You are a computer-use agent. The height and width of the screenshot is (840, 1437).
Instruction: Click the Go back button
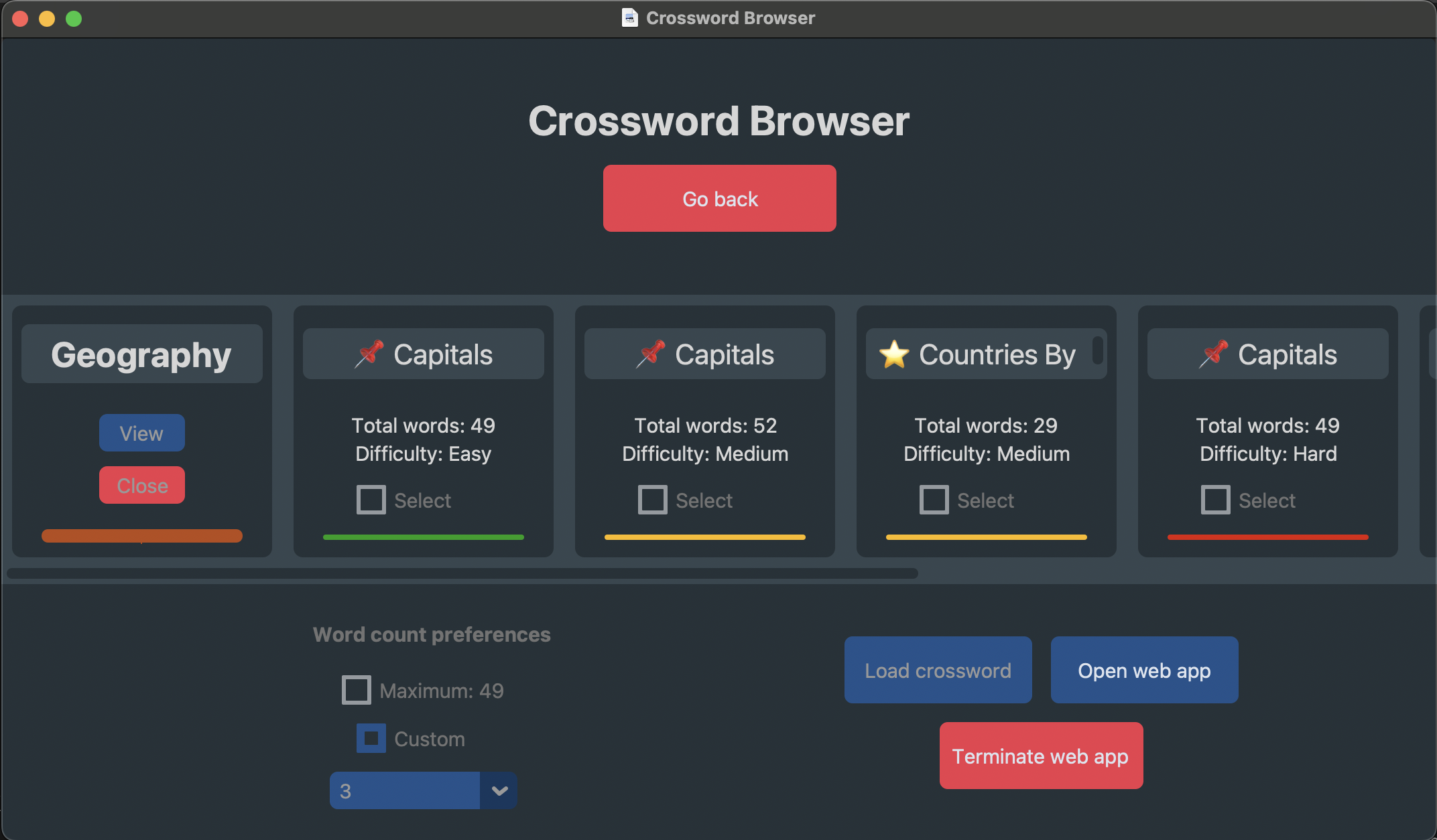click(719, 198)
